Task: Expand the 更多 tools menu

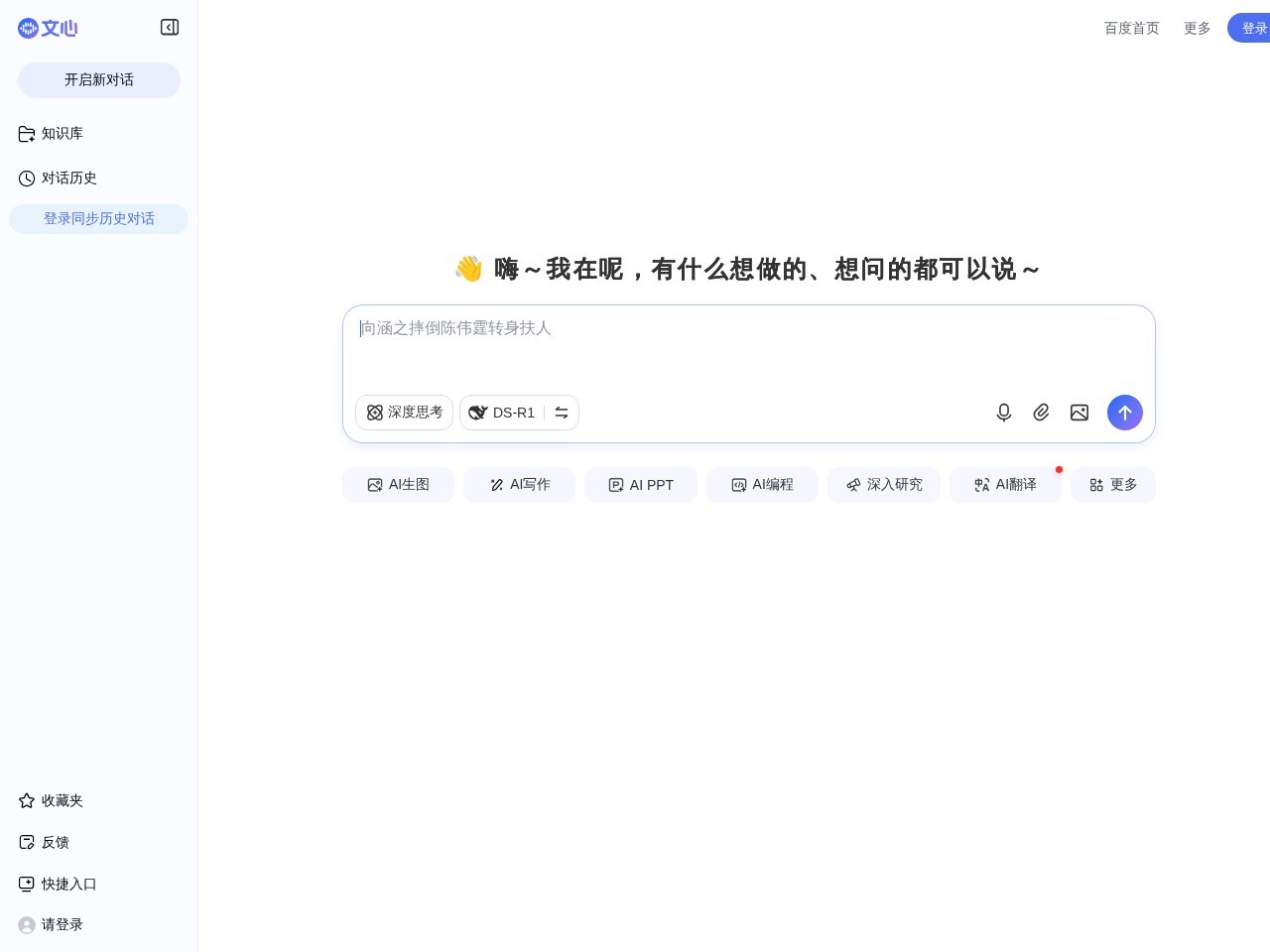Action: point(1112,485)
